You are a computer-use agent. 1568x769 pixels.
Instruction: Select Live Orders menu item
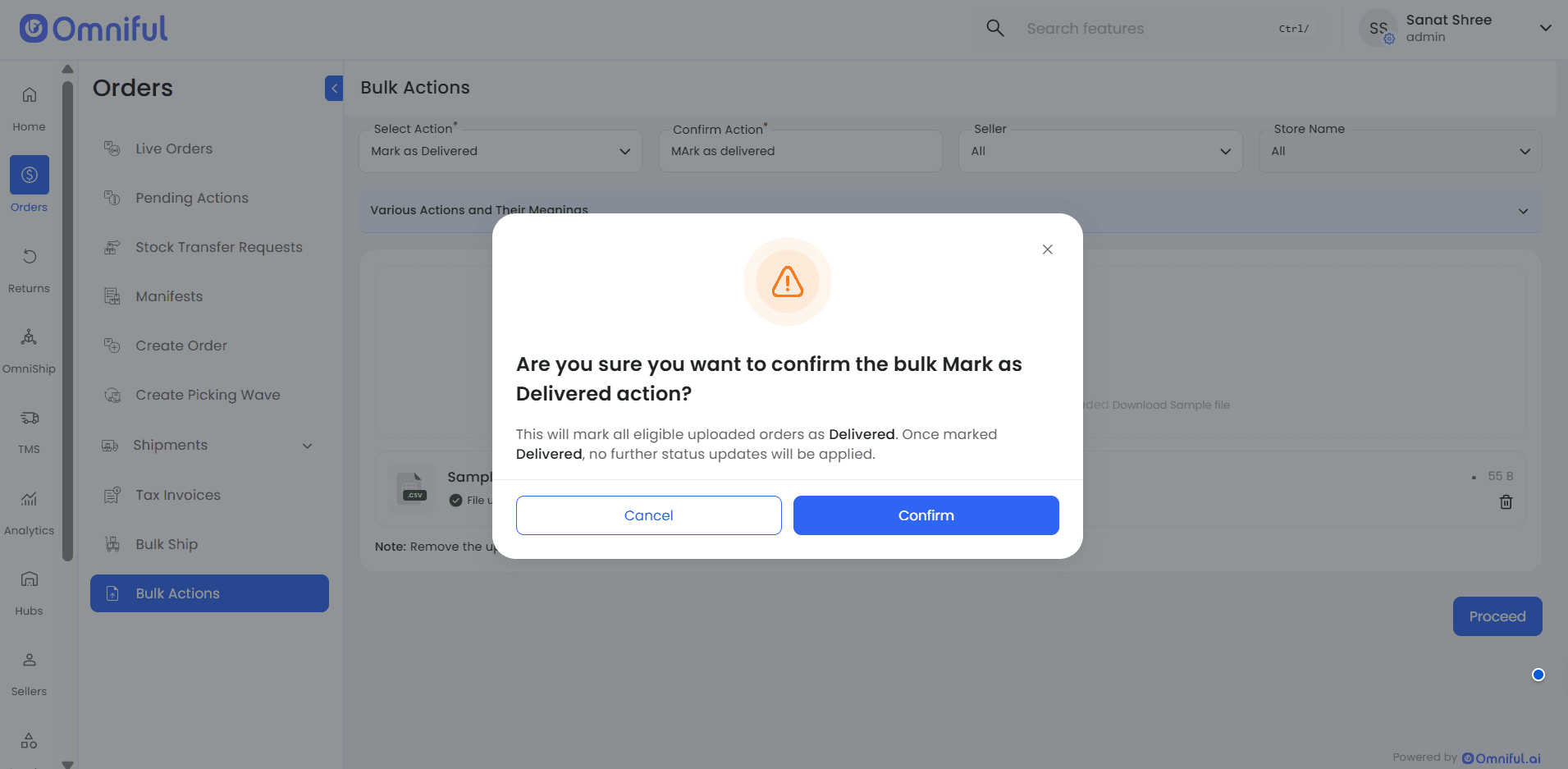(x=174, y=149)
